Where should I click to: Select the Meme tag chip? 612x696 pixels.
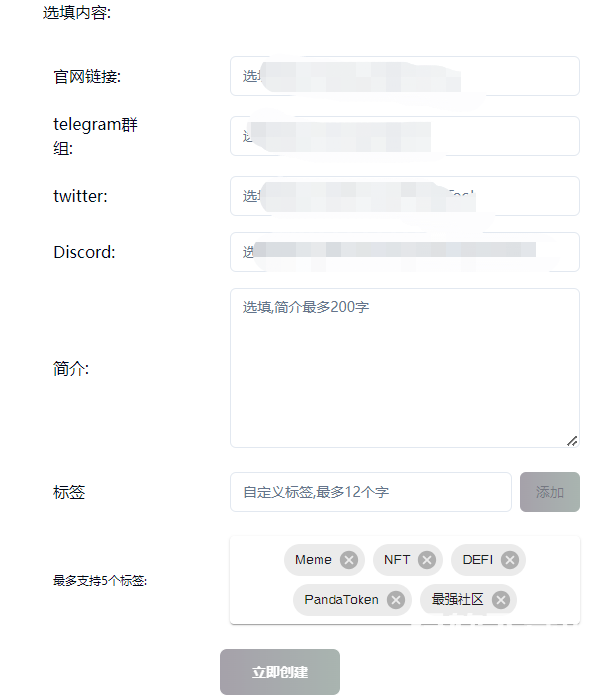click(x=313, y=560)
